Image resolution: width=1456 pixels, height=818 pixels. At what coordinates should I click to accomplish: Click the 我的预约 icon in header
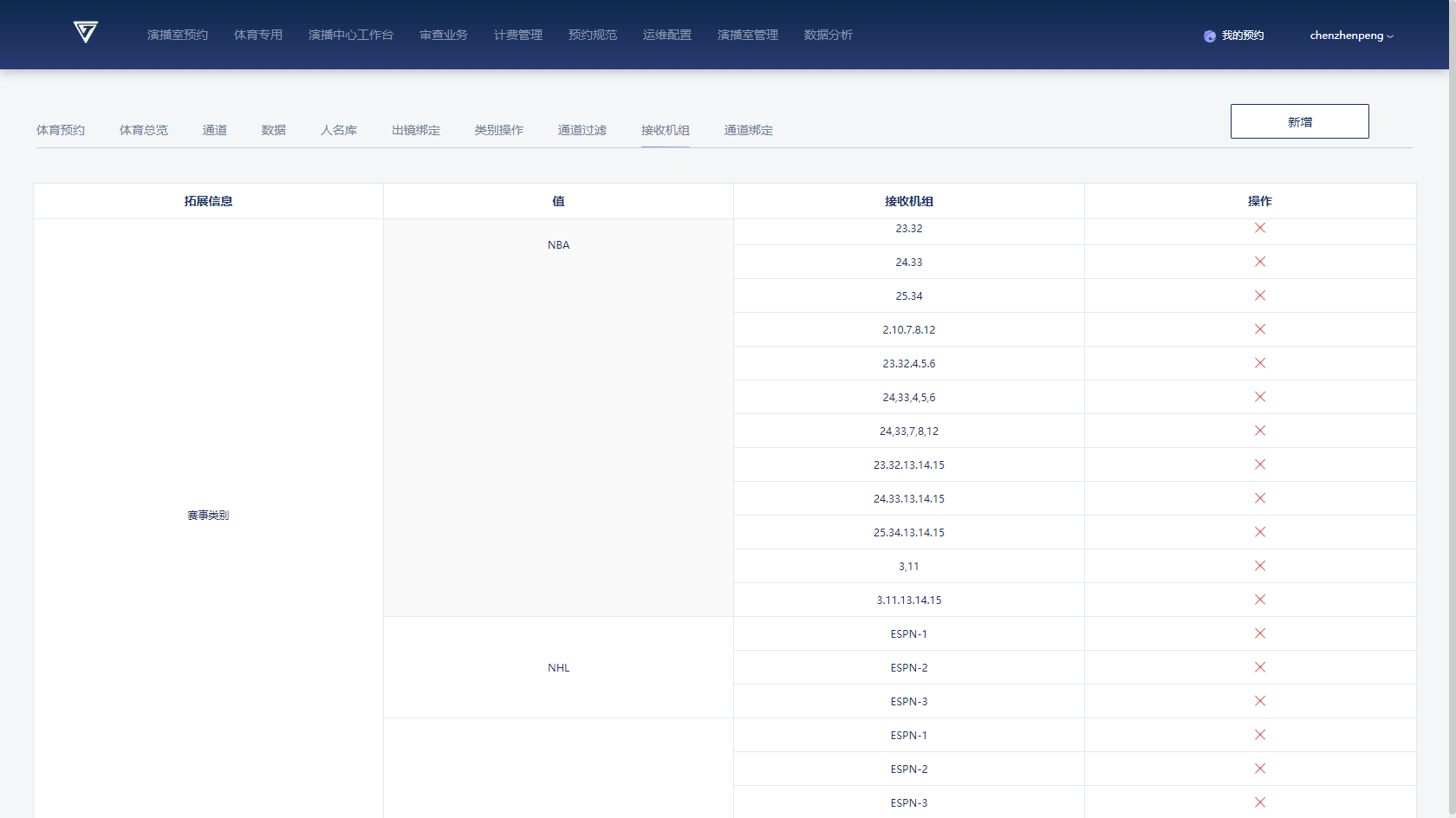tap(1210, 36)
